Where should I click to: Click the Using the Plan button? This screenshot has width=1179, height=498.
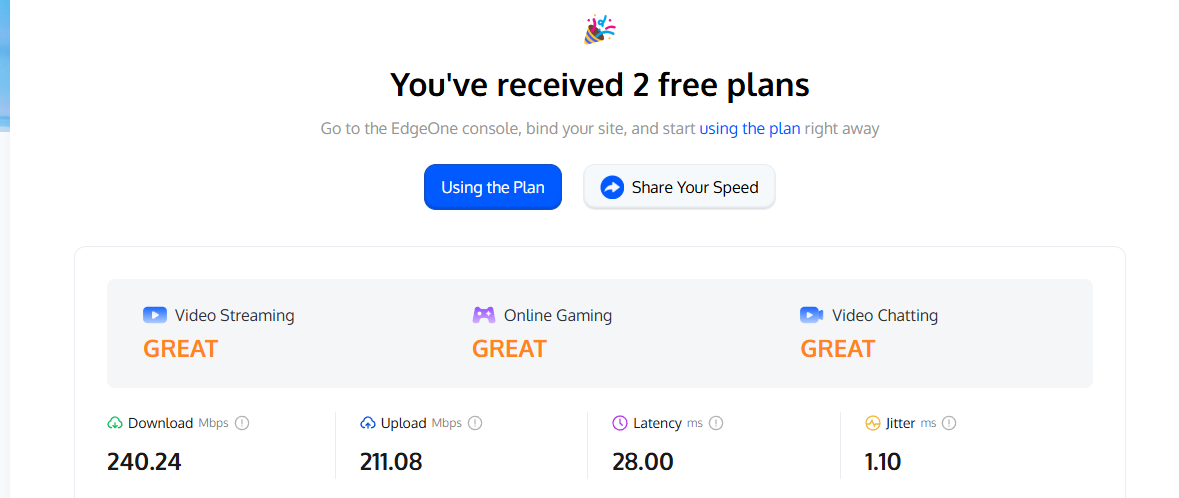tap(493, 187)
